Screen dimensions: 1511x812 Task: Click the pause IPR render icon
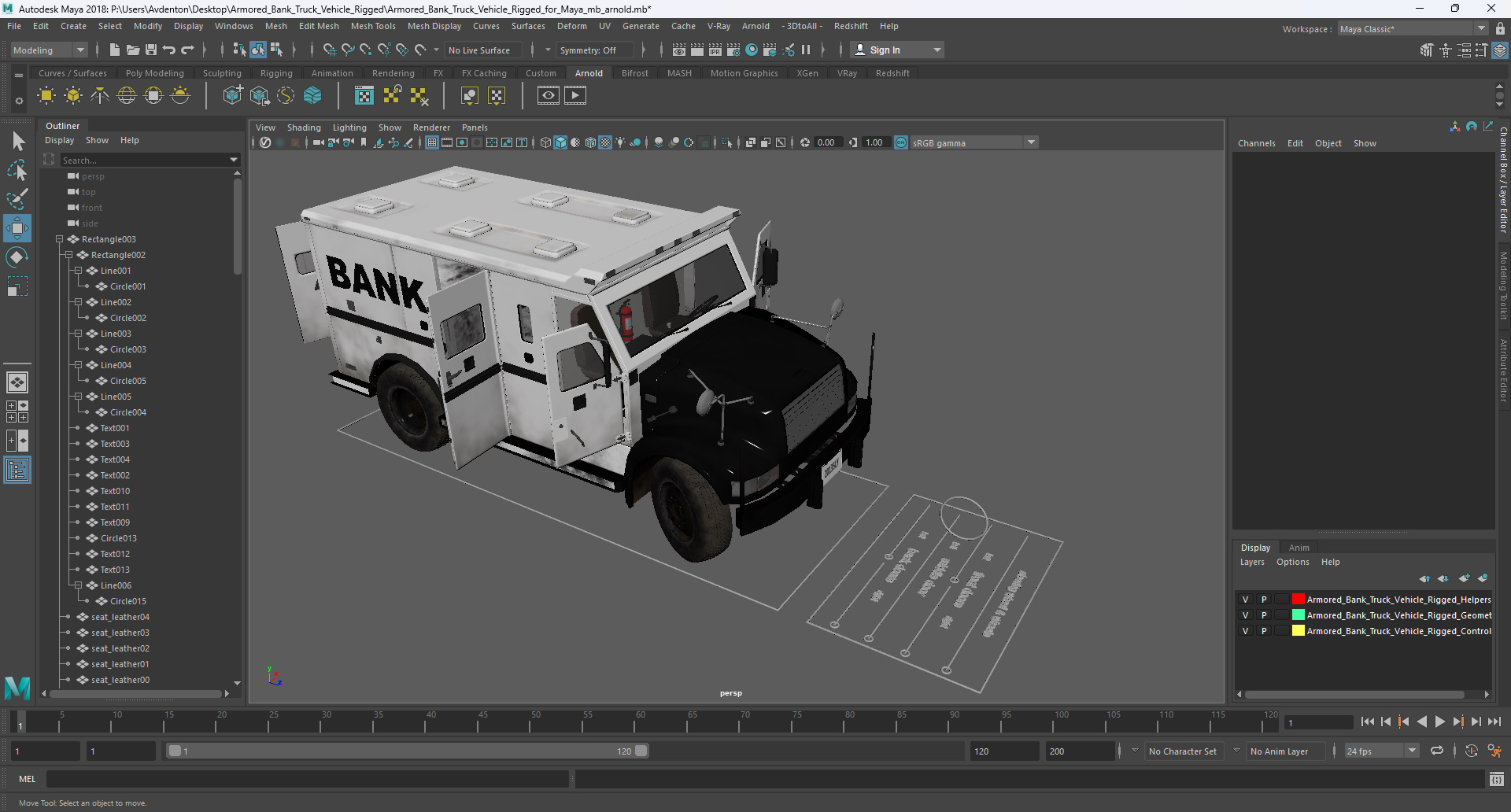click(806, 50)
